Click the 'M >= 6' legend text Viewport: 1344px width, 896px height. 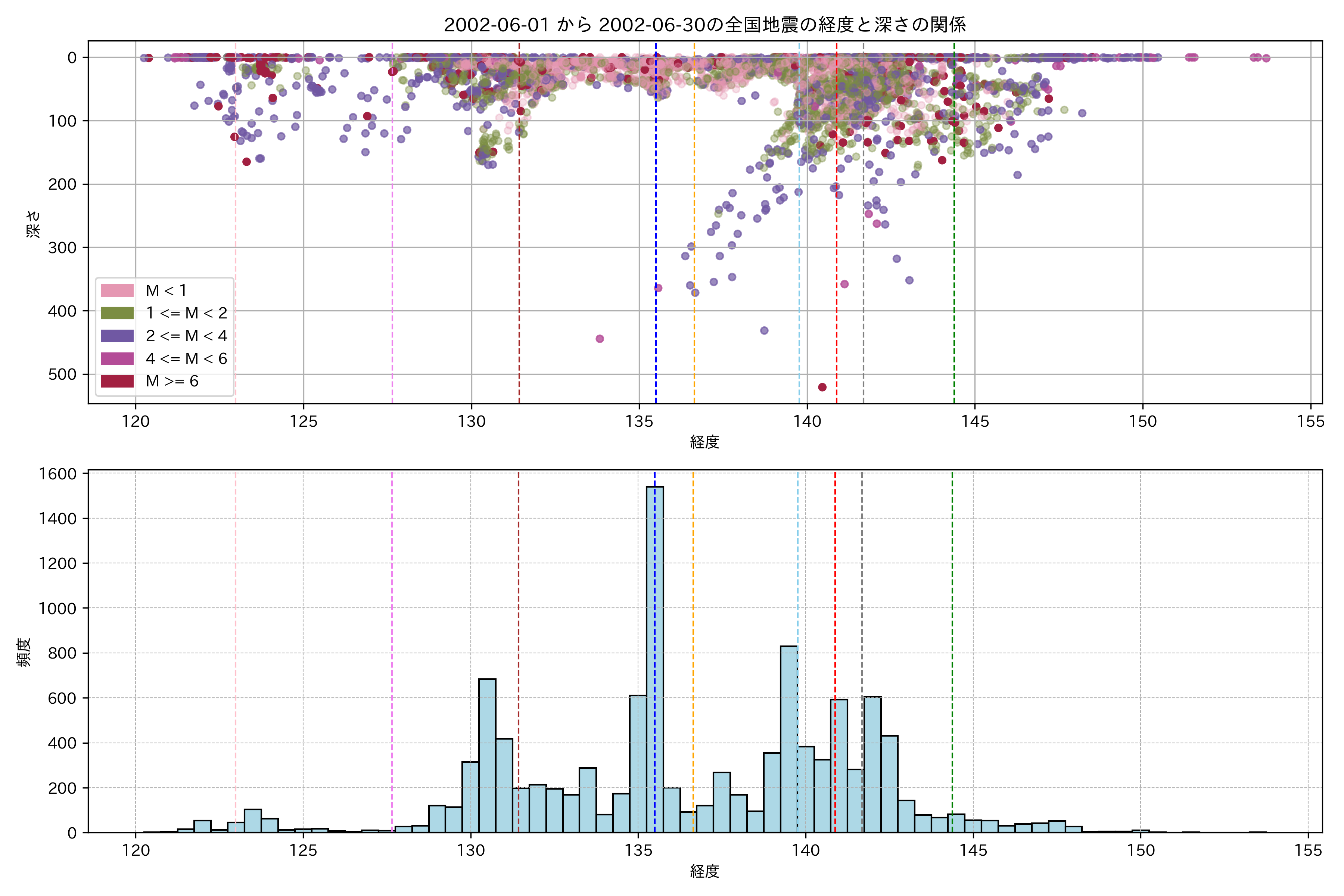tap(172, 381)
